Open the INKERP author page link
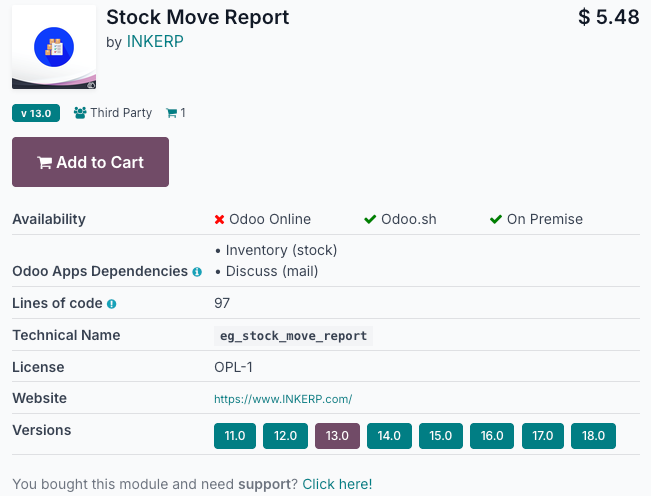This screenshot has height=496, width=651. point(155,42)
